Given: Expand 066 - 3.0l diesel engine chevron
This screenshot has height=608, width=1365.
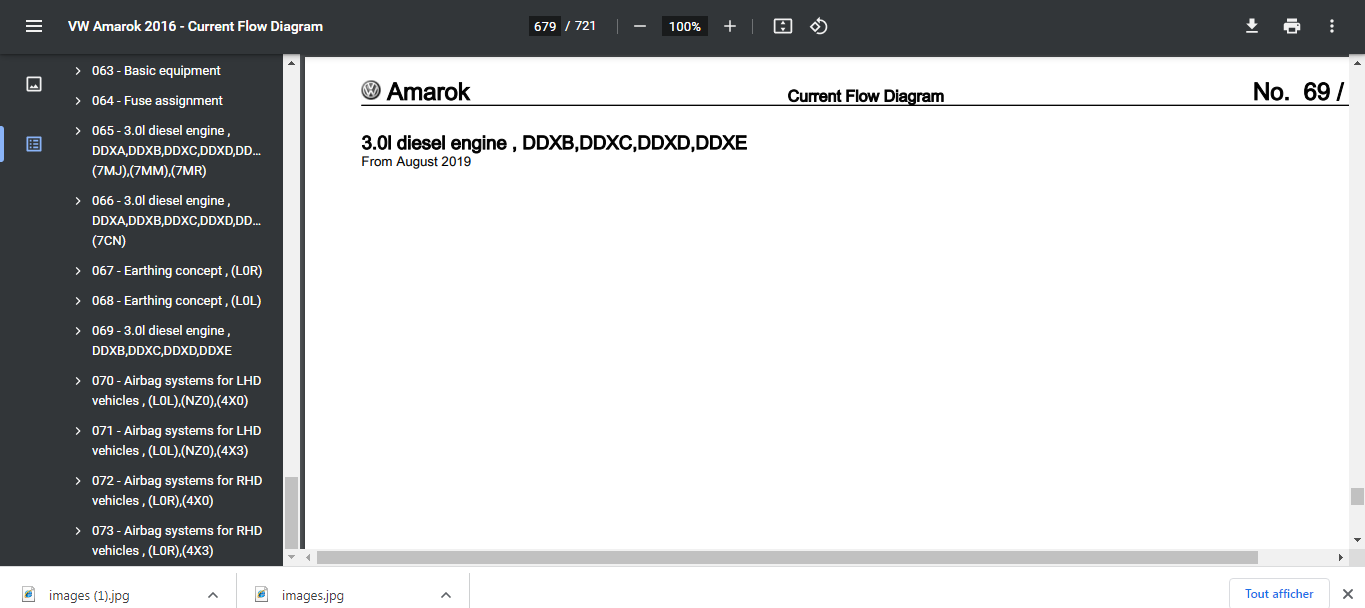Looking at the screenshot, I should click(x=78, y=201).
